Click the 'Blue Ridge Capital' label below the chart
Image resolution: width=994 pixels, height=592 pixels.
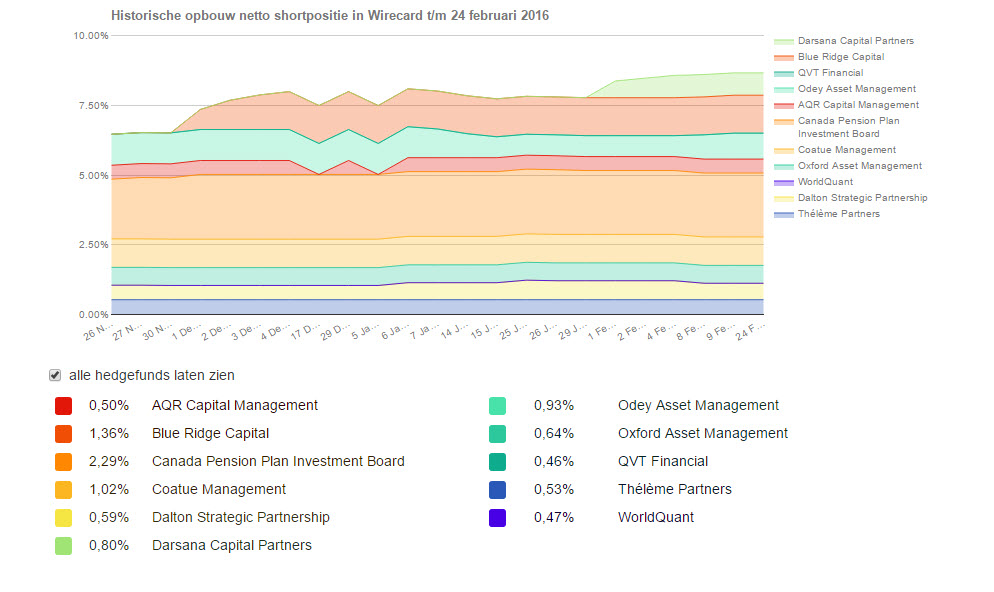pos(211,433)
